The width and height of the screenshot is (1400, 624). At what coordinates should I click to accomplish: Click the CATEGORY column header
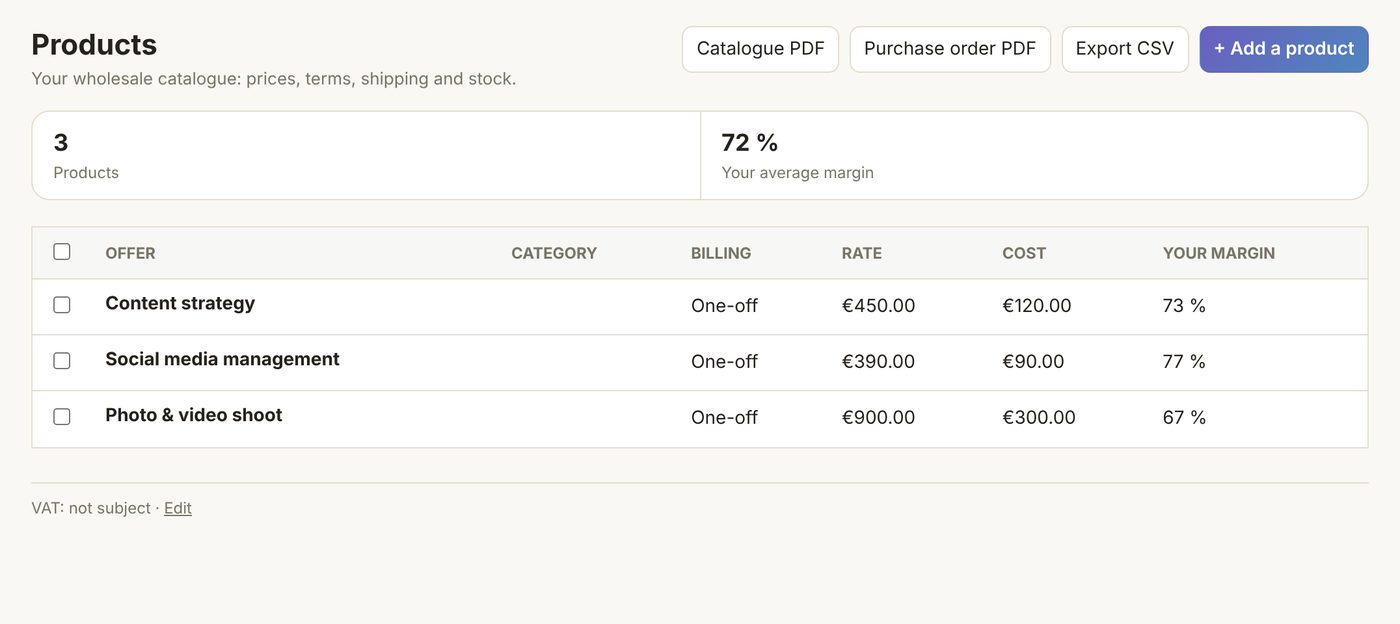(x=554, y=253)
